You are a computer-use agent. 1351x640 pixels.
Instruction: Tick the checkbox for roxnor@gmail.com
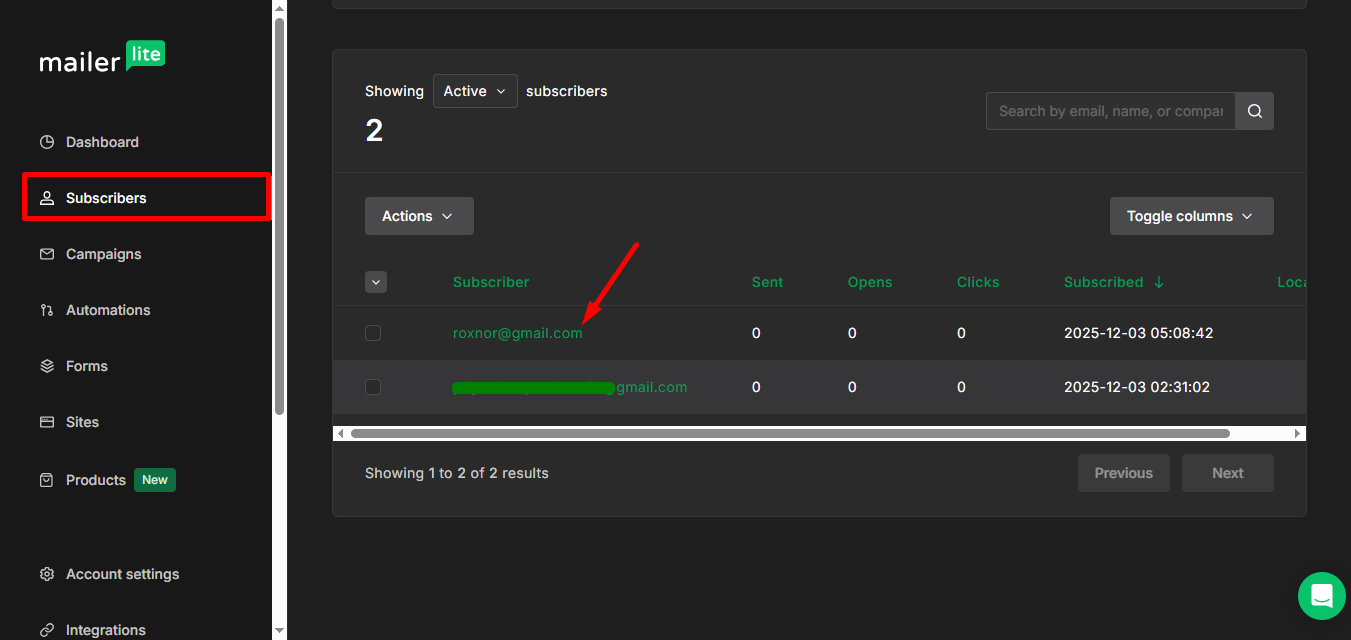click(373, 333)
